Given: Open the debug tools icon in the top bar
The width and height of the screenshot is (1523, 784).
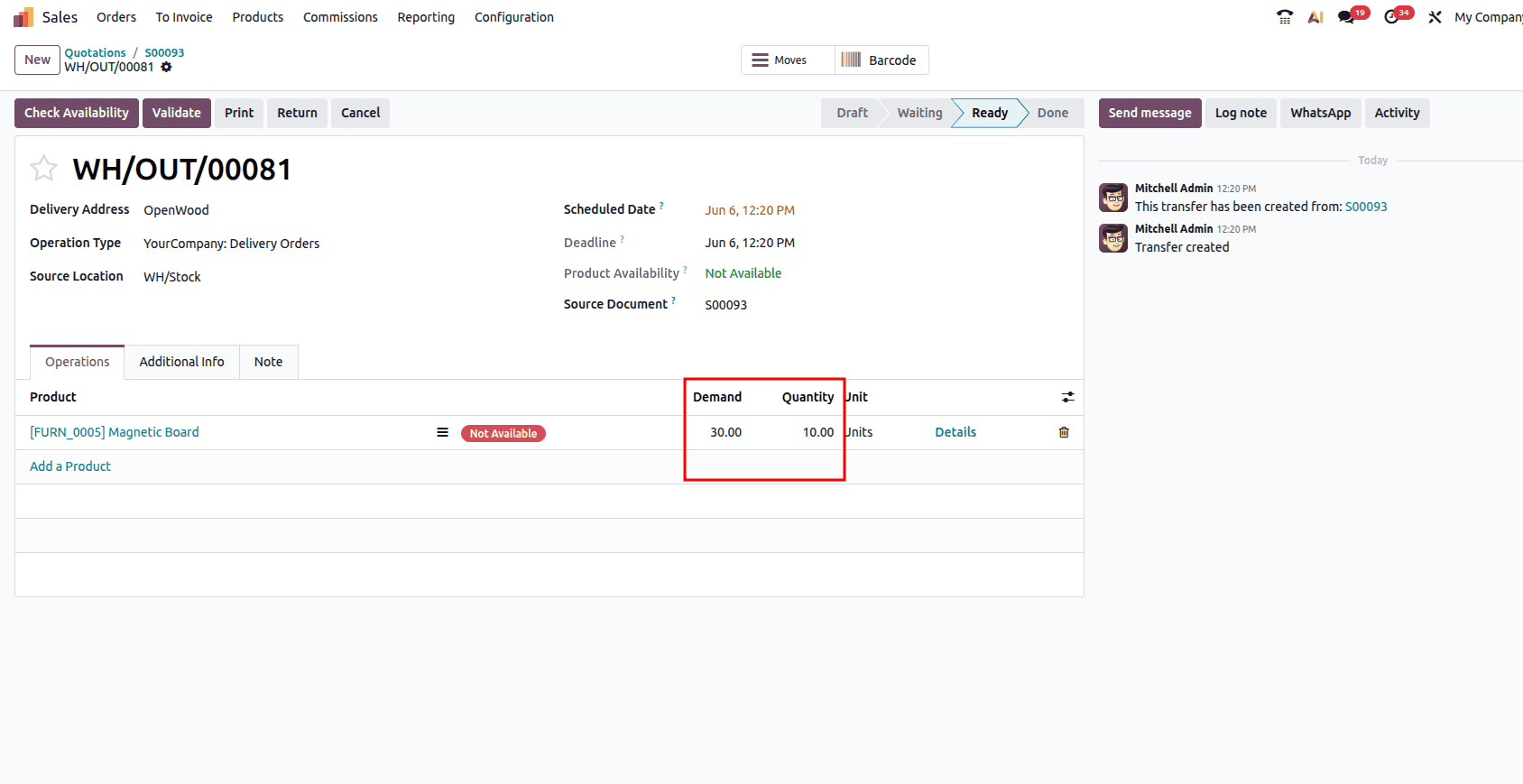Looking at the screenshot, I should (1435, 17).
